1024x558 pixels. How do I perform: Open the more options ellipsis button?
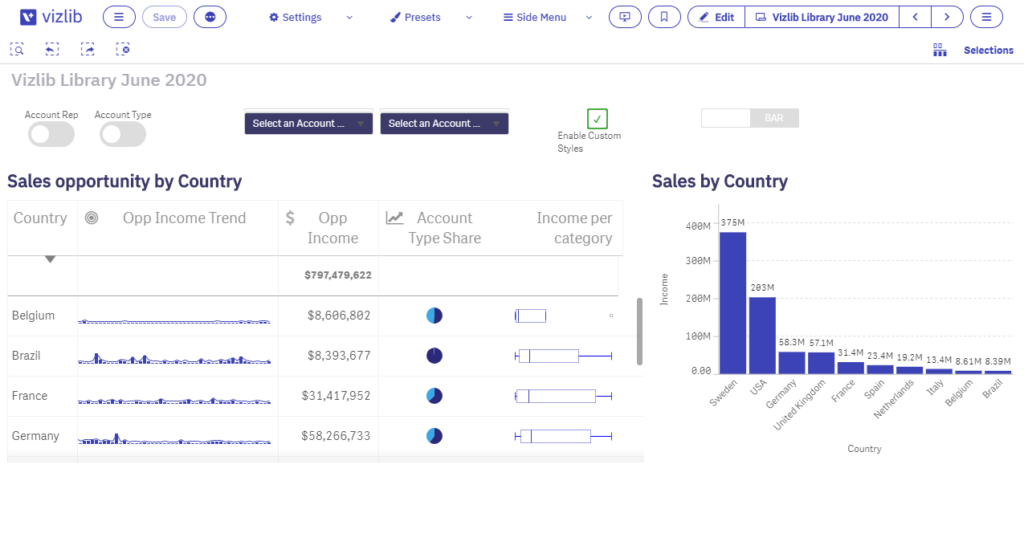(210, 17)
